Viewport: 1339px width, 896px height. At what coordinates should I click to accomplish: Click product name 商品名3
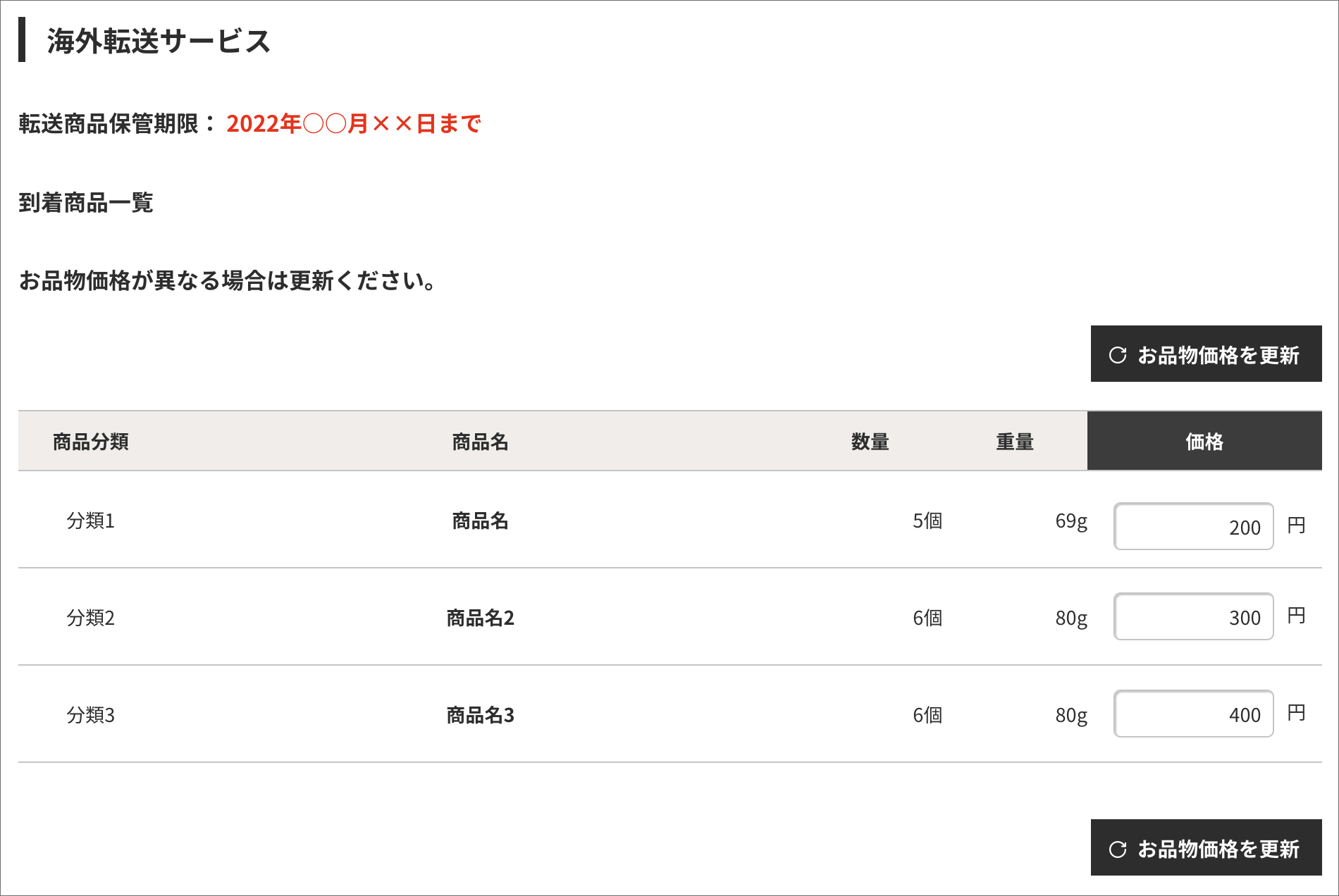coord(480,715)
